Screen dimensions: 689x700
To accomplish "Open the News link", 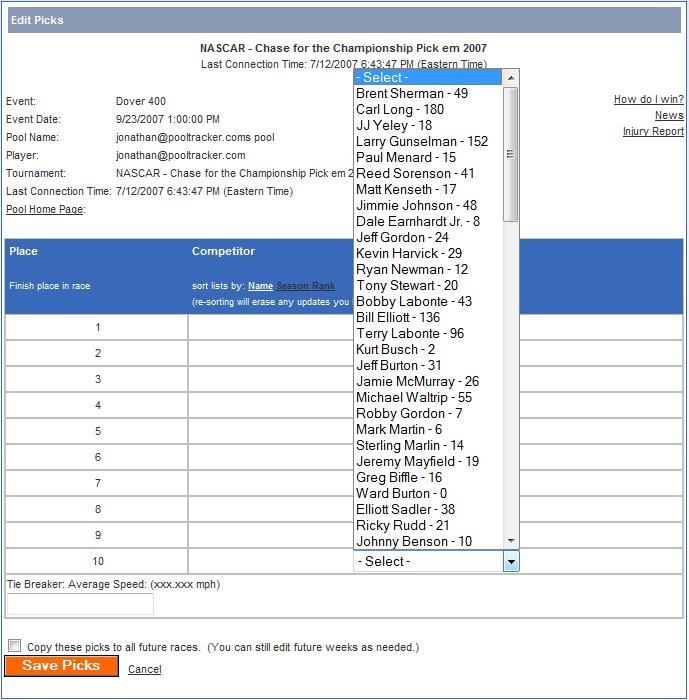I will (x=669, y=115).
